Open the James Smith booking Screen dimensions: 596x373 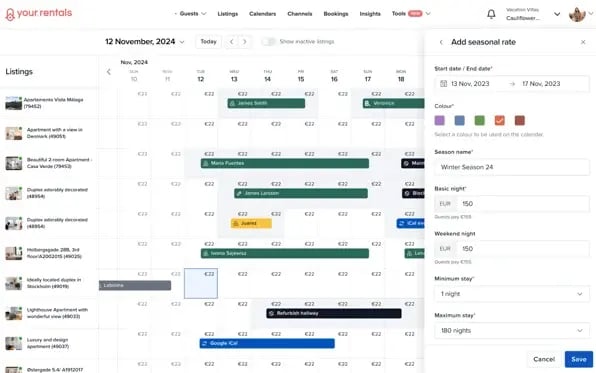click(x=266, y=103)
